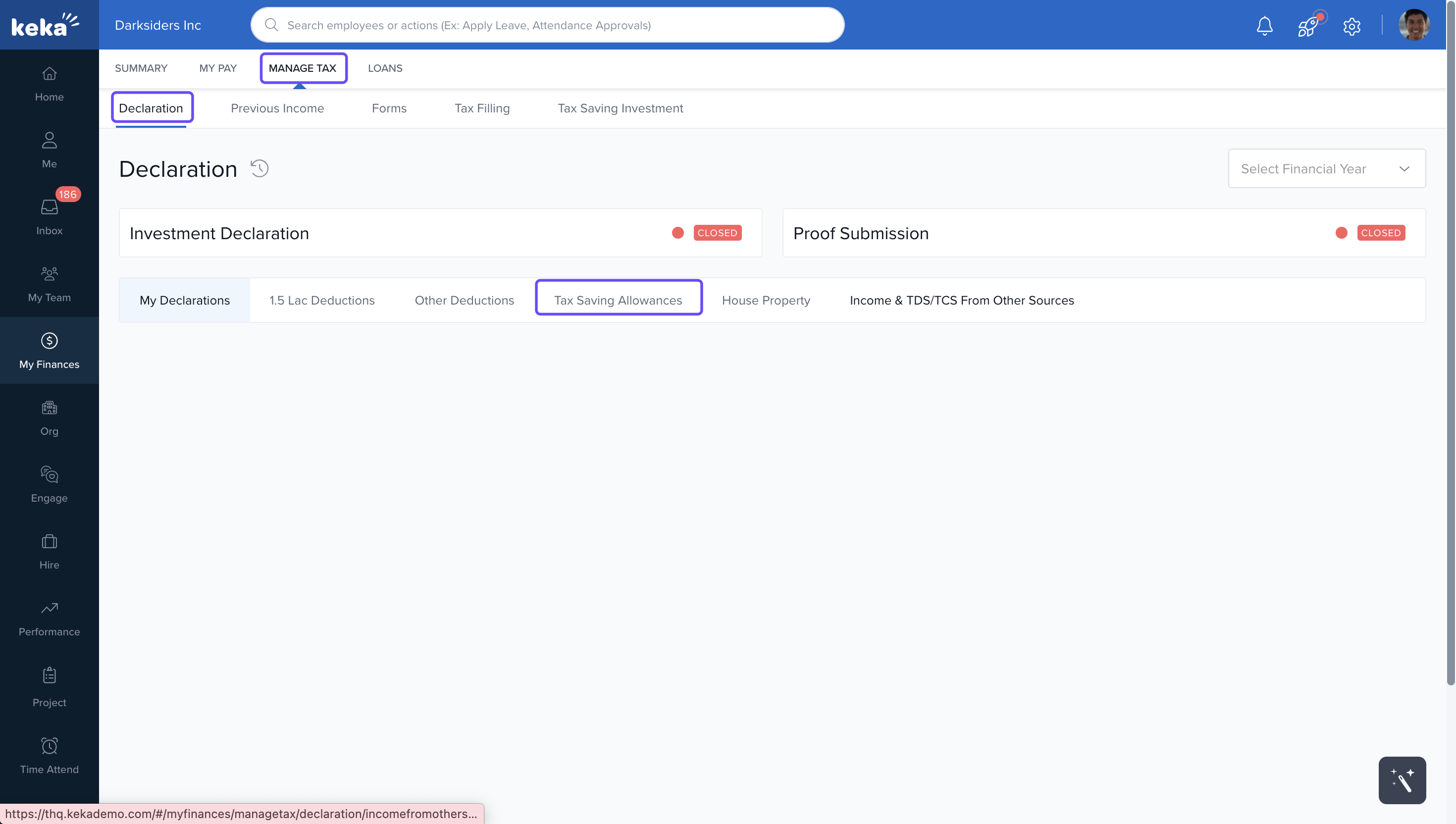The width and height of the screenshot is (1456, 824).
Task: Click the Keka logo
Action: (45, 25)
